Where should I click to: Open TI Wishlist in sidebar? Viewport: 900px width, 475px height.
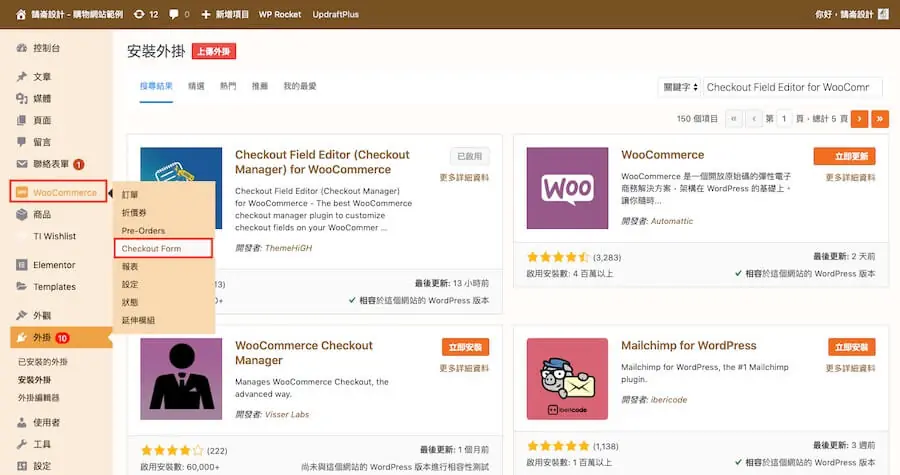[55, 236]
